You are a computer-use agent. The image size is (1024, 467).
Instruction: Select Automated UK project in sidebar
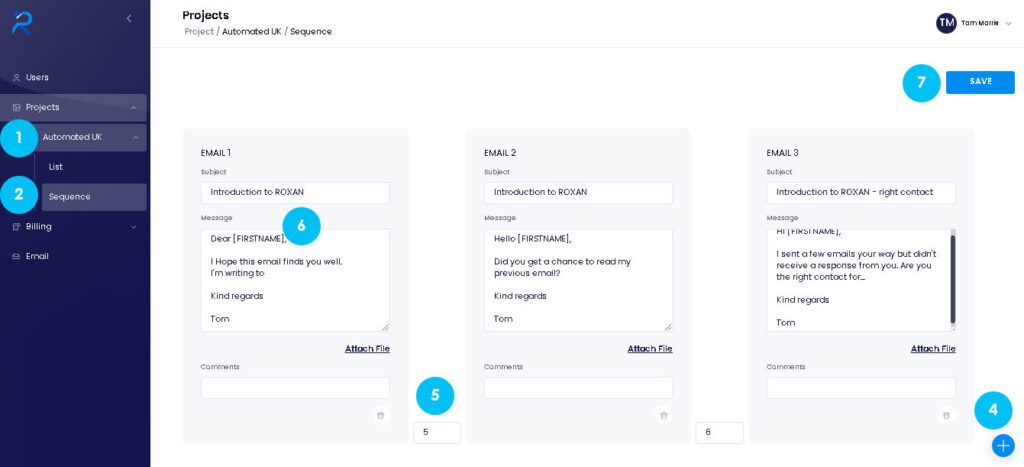click(90, 137)
